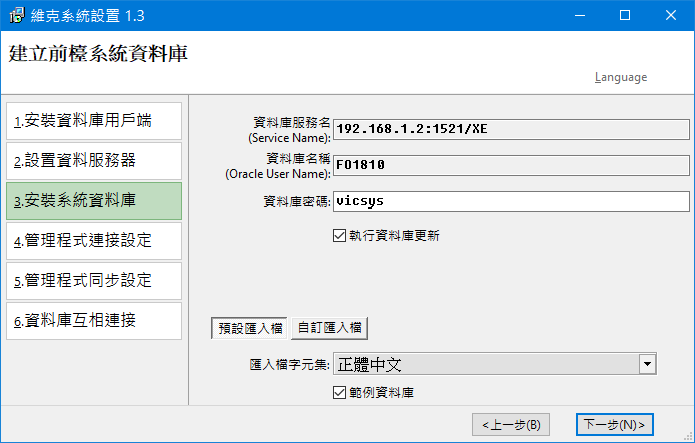The image size is (695, 443).
Task: Click the app icon in title bar
Action: coord(17,16)
